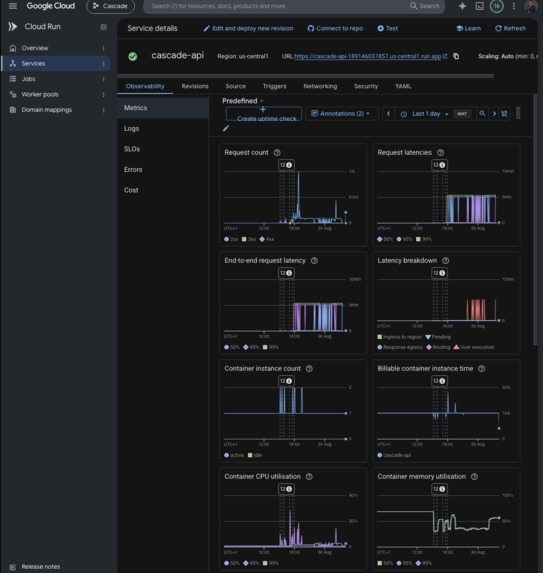This screenshot has width=543, height=573.
Task: Activate Cloud Shell terminal icon
Action: click(x=479, y=6)
